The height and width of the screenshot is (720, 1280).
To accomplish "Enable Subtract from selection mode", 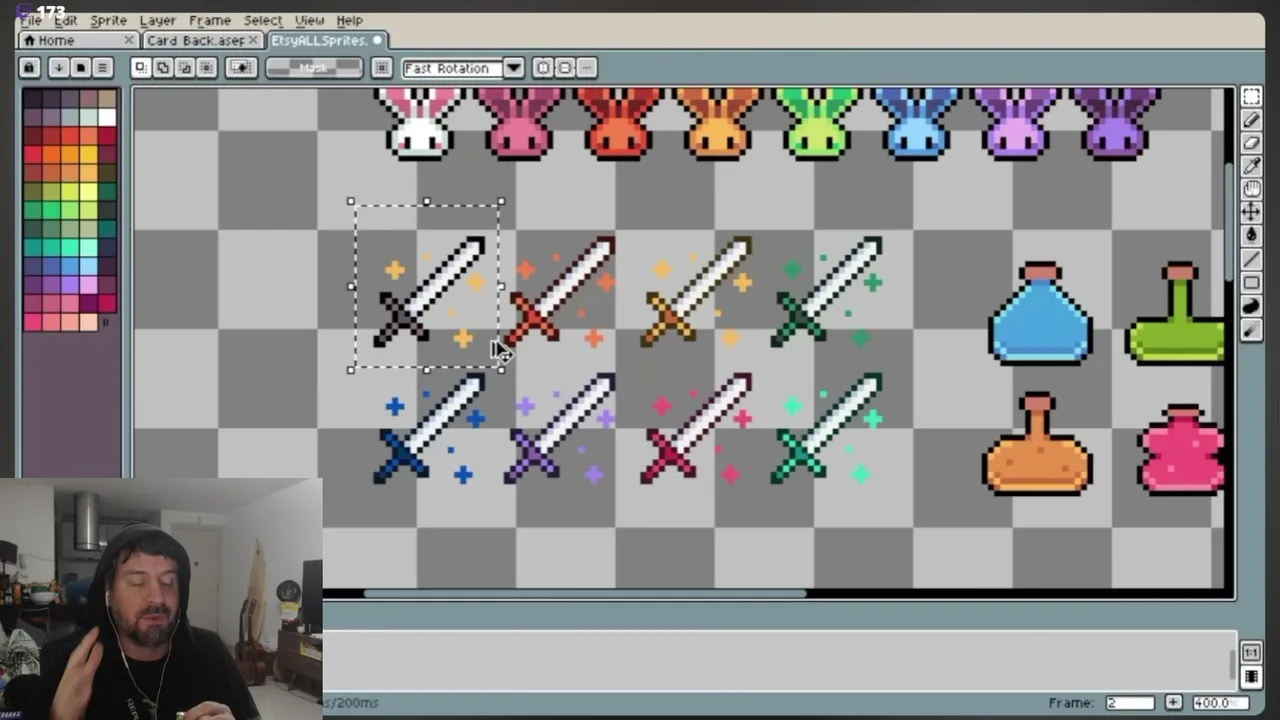I will 185,67.
